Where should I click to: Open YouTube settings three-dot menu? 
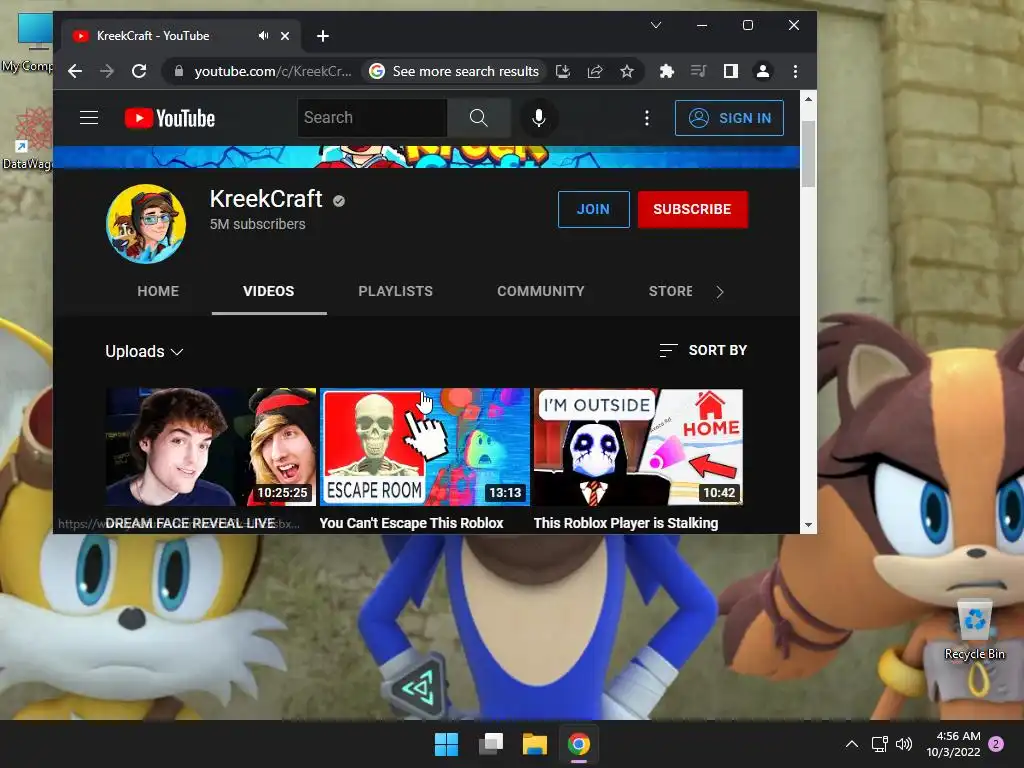(647, 118)
